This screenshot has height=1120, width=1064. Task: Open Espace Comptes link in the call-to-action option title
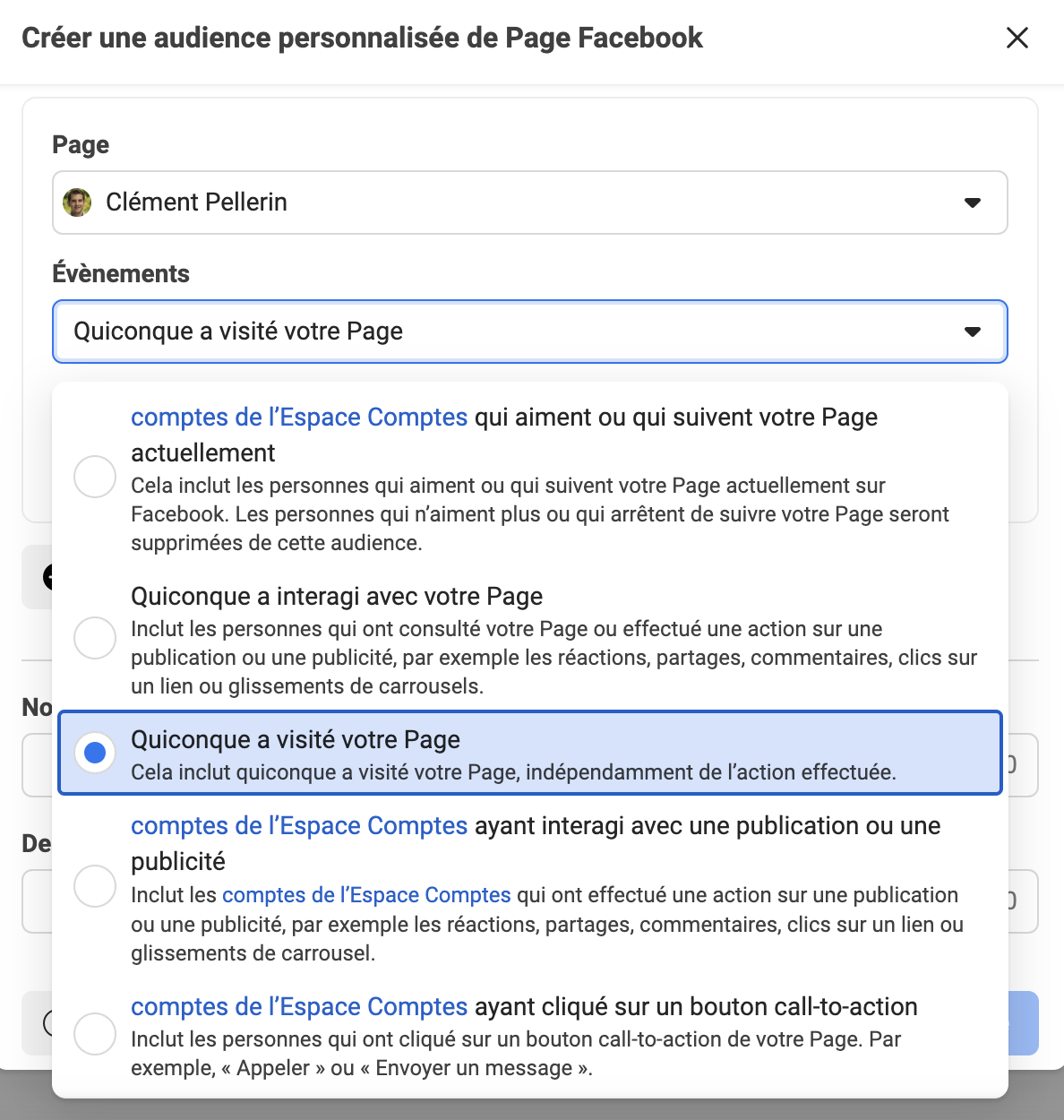pyautogui.click(x=299, y=1007)
